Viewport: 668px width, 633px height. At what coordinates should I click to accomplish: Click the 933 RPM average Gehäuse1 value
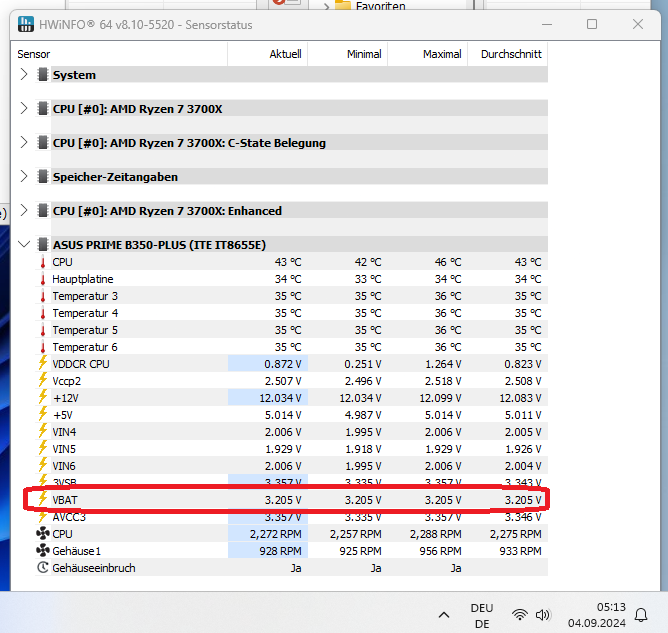520,551
